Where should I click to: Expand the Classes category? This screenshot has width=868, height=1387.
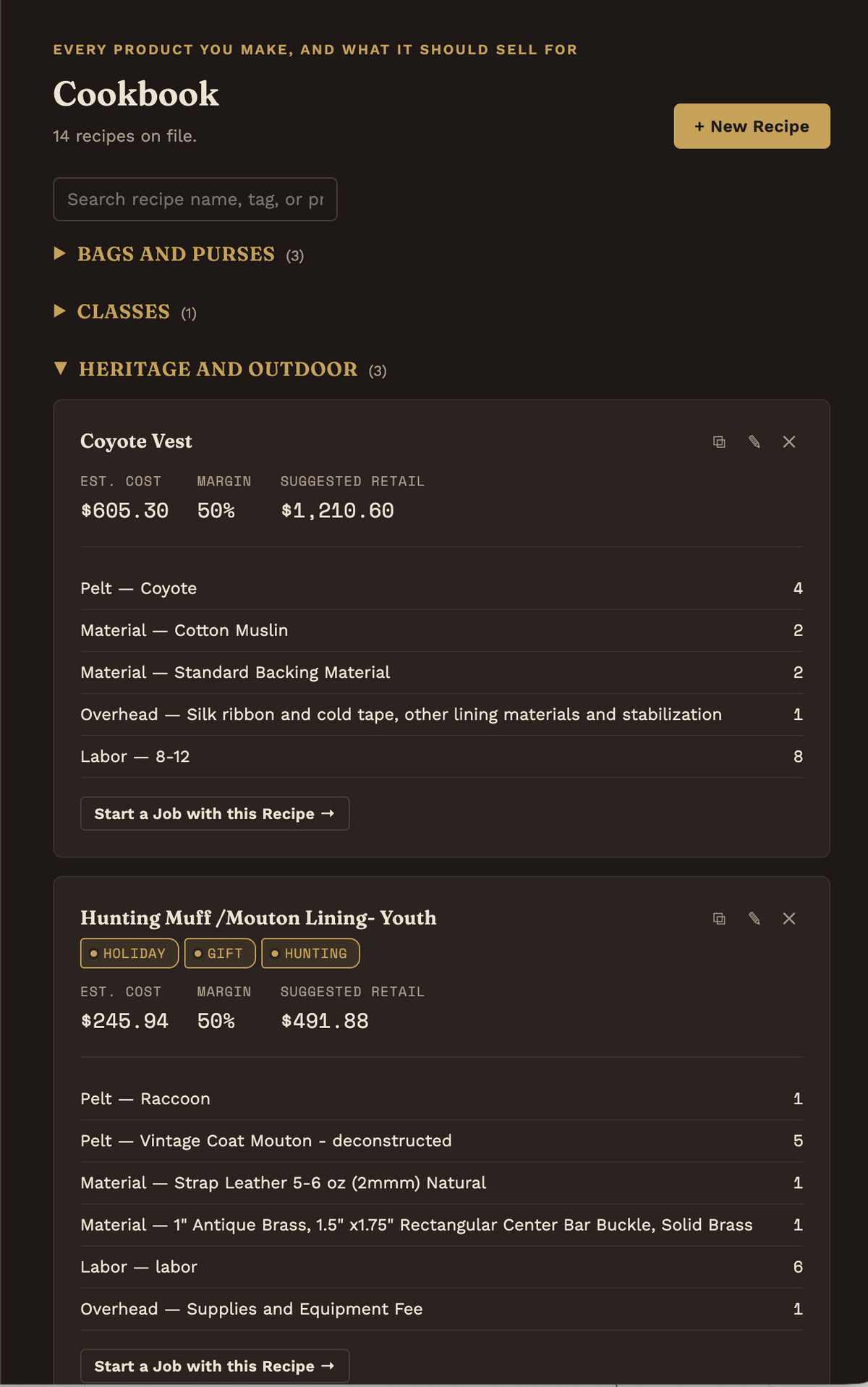125,312
